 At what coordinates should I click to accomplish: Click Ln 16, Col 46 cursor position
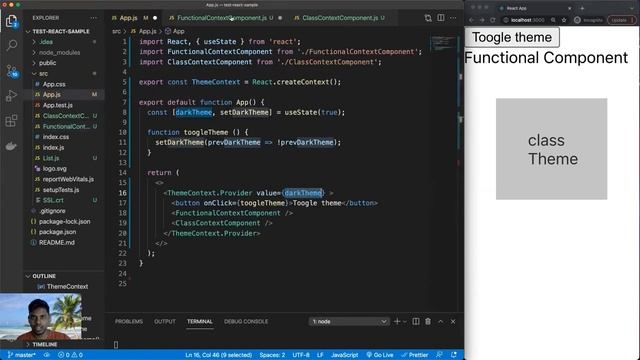point(218,355)
